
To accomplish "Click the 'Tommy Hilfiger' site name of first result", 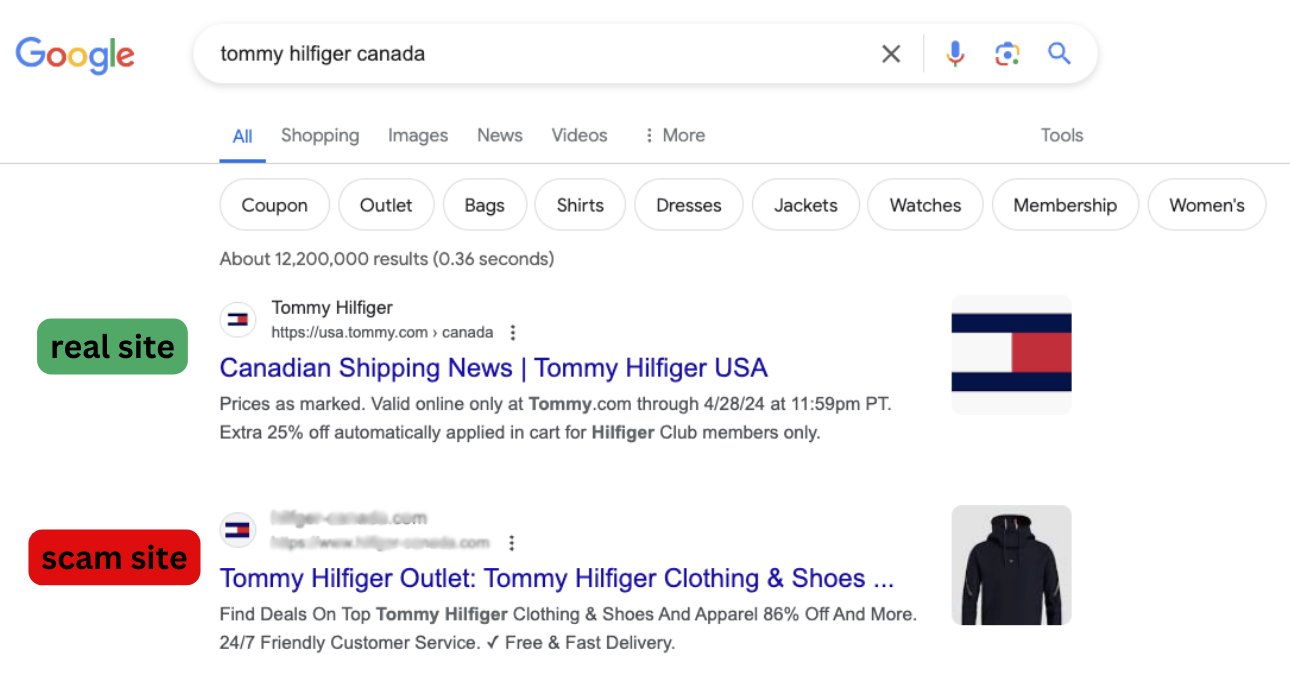I will click(x=332, y=308).
